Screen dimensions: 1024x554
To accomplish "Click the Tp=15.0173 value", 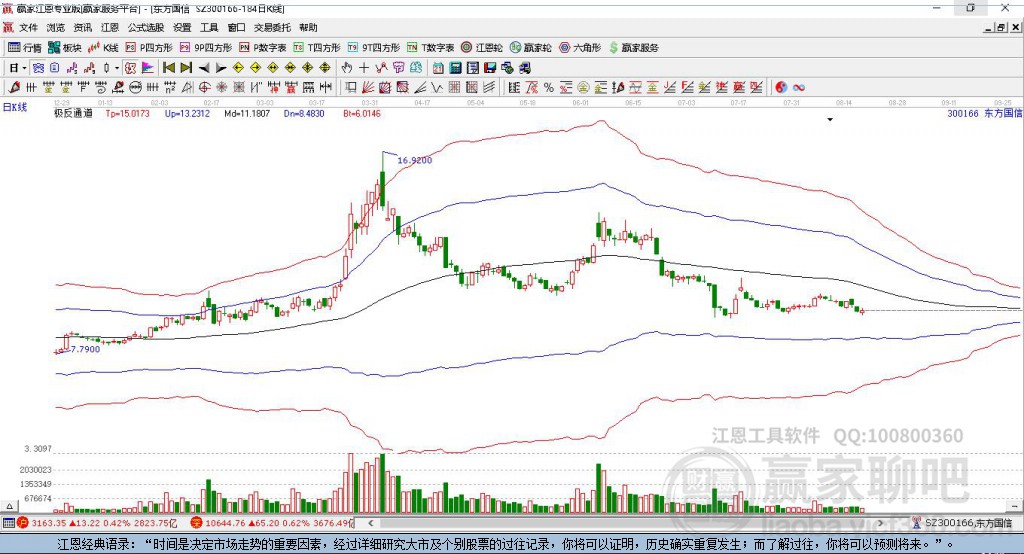I will (x=127, y=114).
